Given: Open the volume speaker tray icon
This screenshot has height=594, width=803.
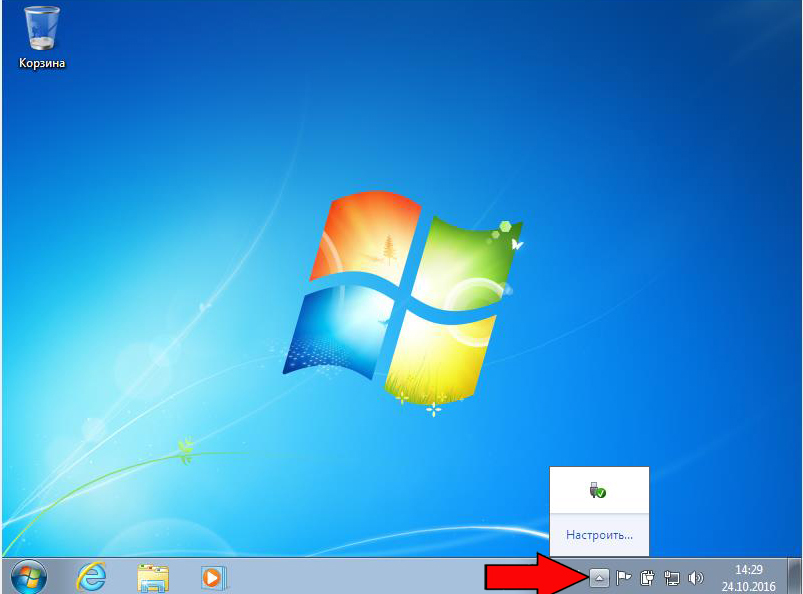Looking at the screenshot, I should pyautogui.click(x=695, y=578).
